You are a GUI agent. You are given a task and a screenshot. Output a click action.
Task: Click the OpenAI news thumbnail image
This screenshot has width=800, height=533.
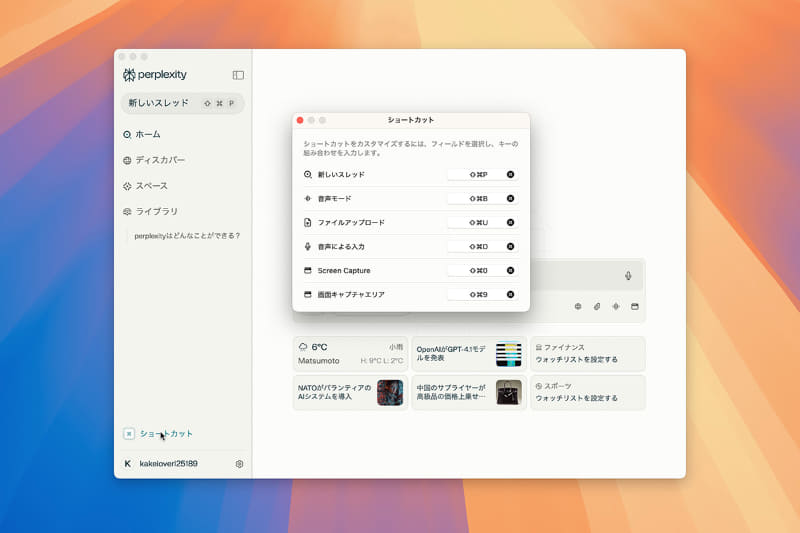(509, 354)
